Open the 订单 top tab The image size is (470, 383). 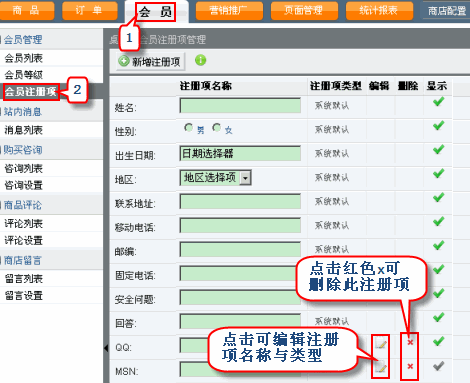90,11
